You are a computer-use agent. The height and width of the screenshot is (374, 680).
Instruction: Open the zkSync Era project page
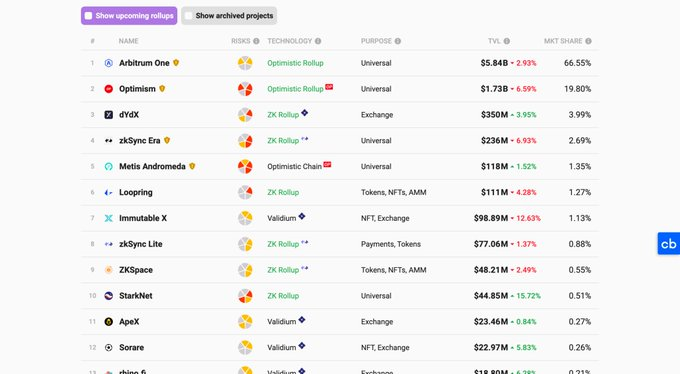point(140,141)
